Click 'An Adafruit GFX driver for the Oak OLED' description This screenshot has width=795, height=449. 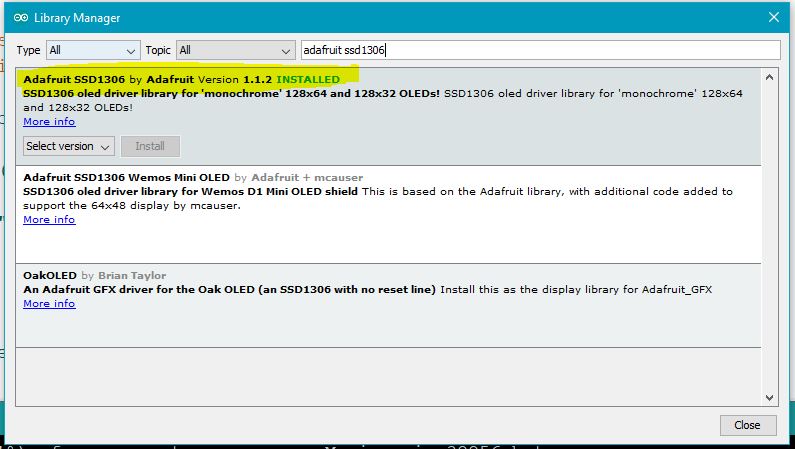tap(229, 289)
